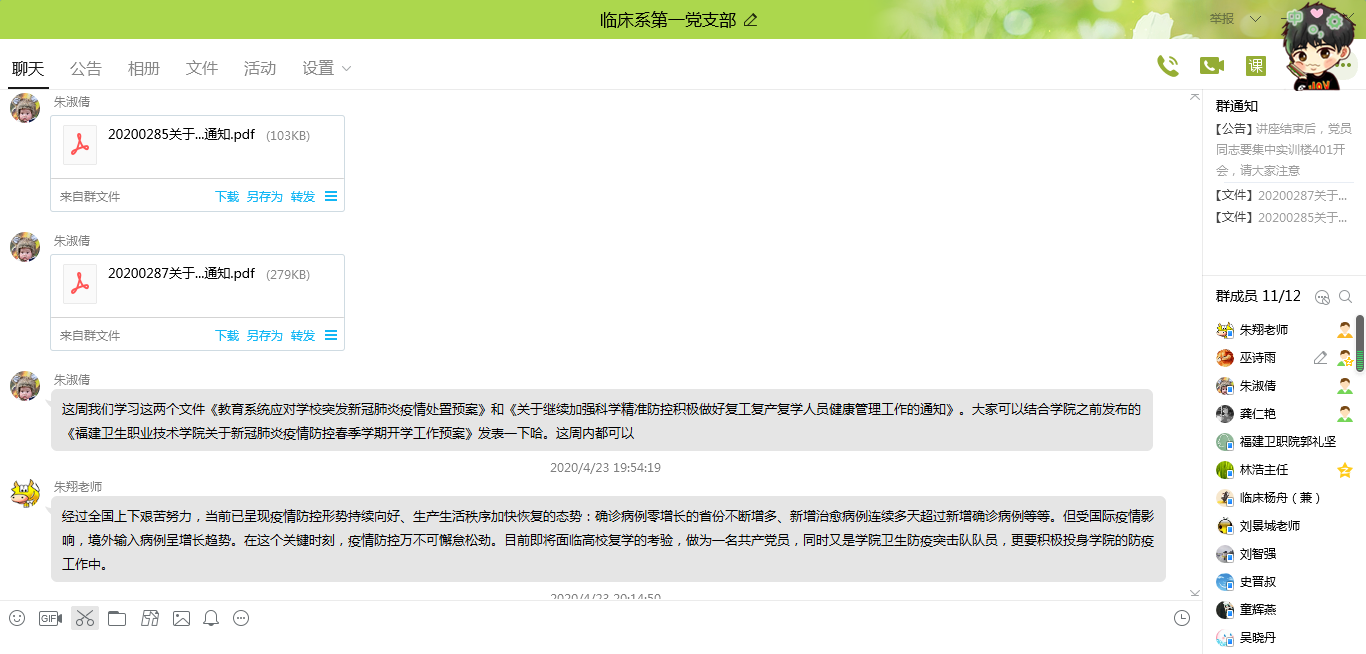Open the options menu for 20200285 PDF
This screenshot has width=1366, height=654.
[x=331, y=196]
